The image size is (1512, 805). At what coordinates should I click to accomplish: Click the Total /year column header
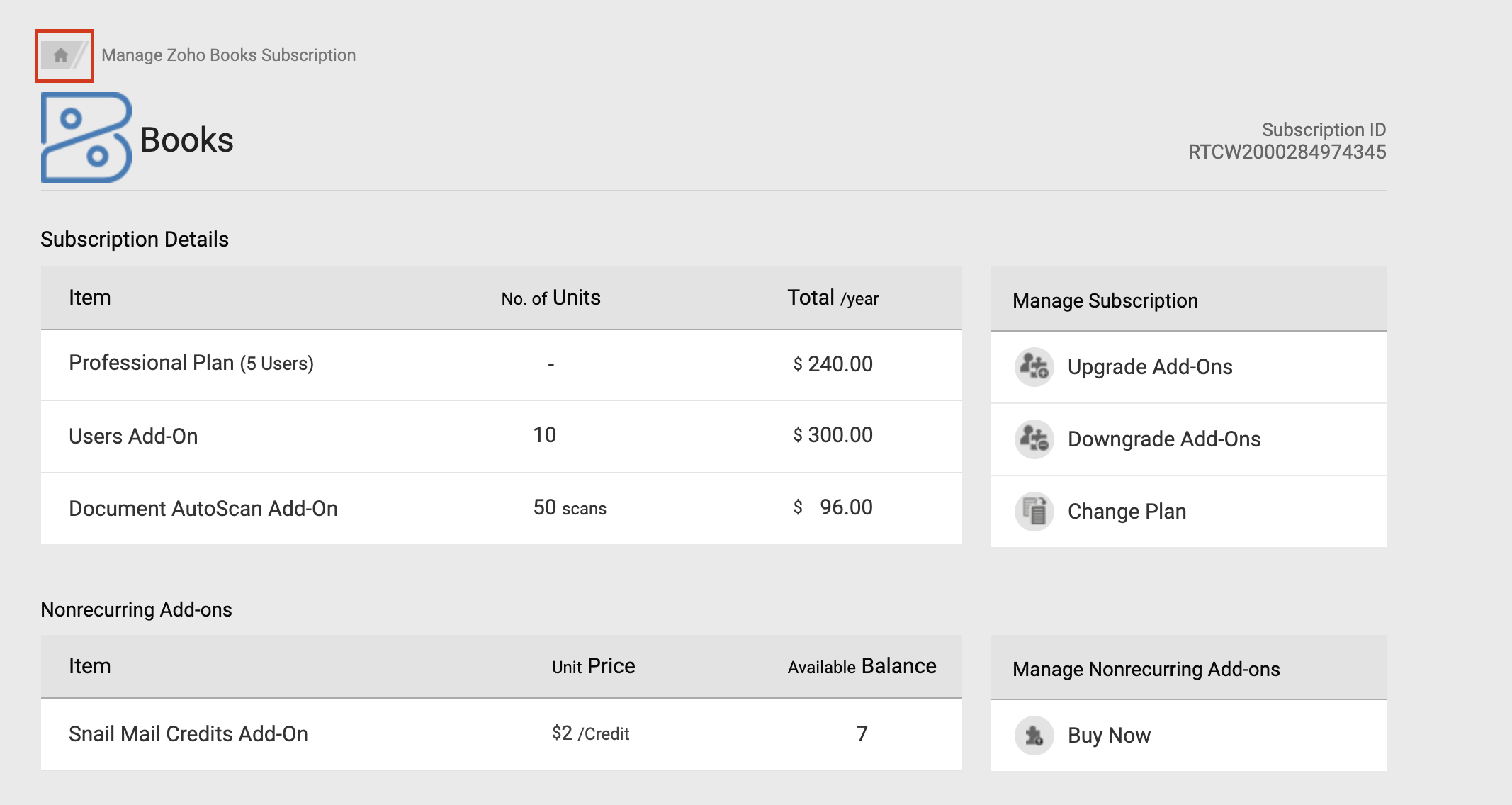click(833, 298)
